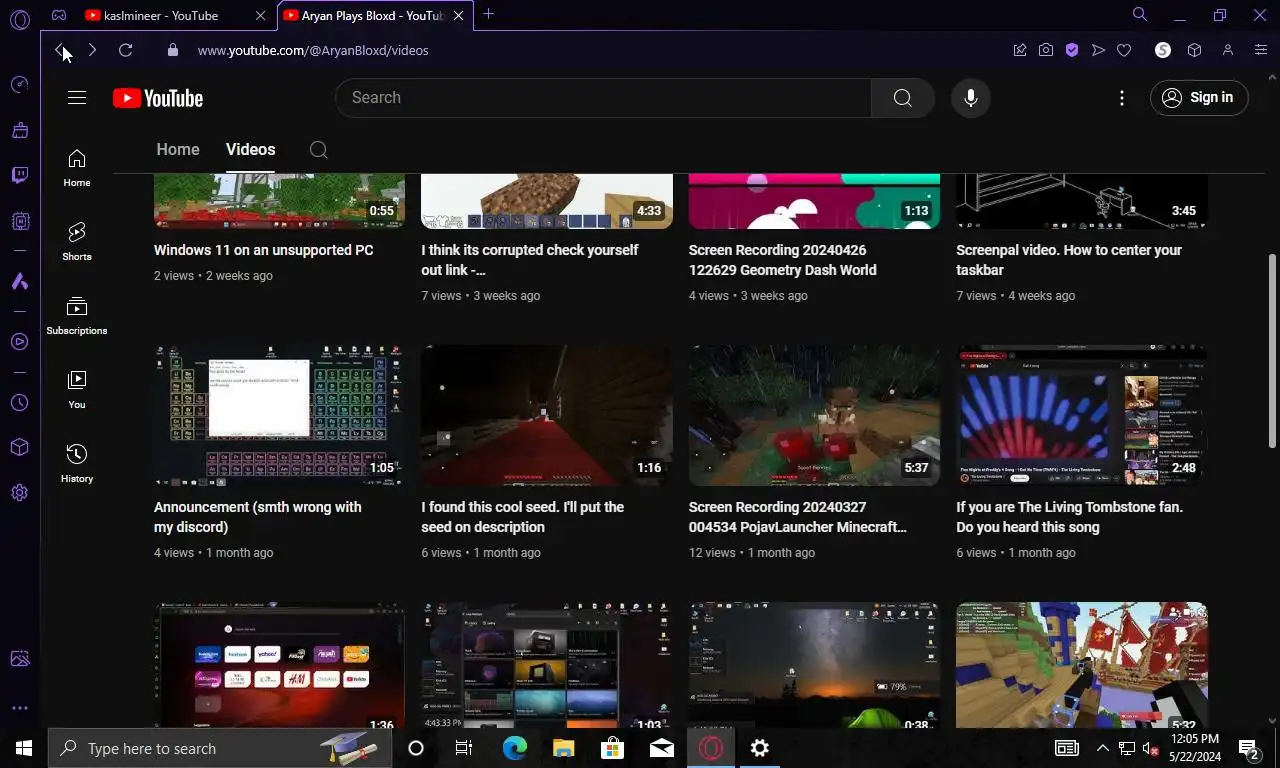Open Opera settings gear in sidebar
The image size is (1280, 768).
[x=20, y=493]
